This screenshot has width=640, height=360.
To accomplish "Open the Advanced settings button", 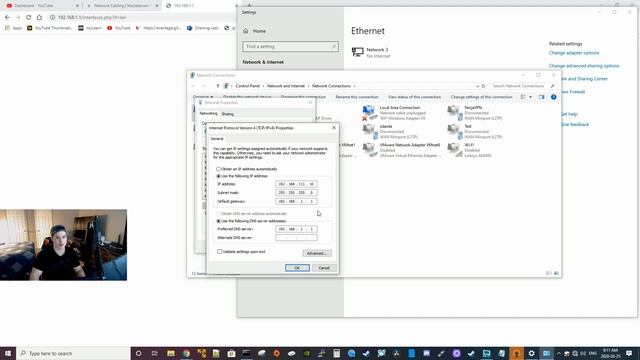I will [x=317, y=253].
